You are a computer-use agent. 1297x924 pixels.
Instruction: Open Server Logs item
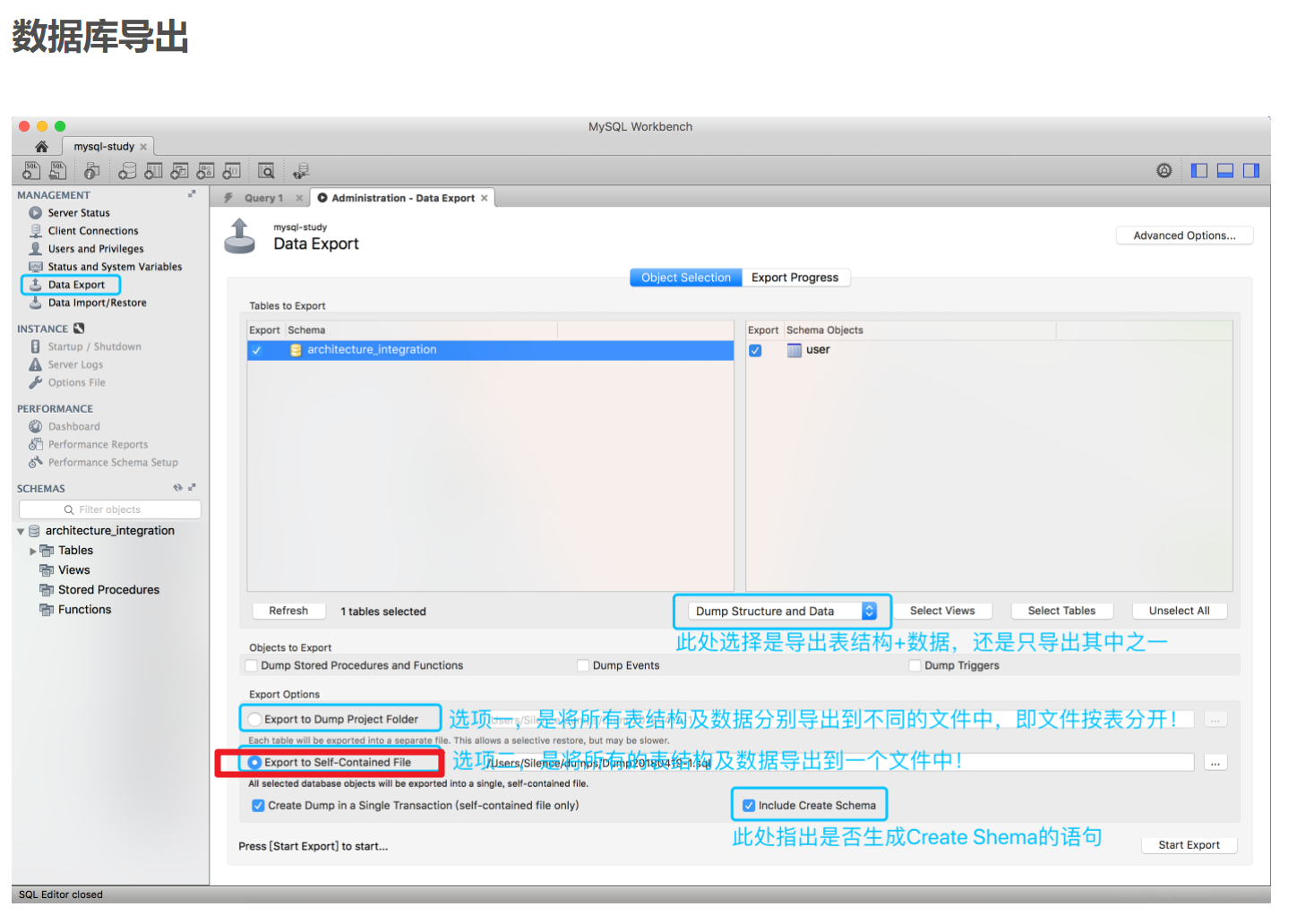click(x=75, y=364)
